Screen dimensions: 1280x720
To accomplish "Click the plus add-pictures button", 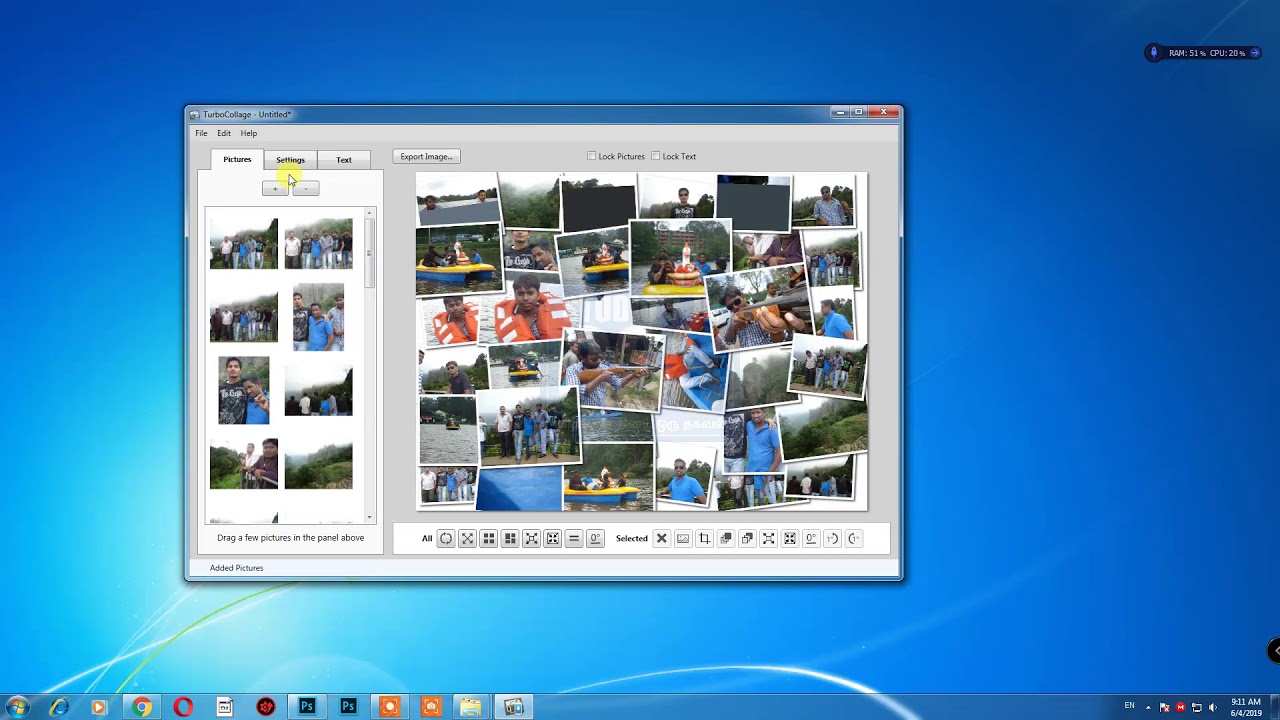I will (276, 188).
